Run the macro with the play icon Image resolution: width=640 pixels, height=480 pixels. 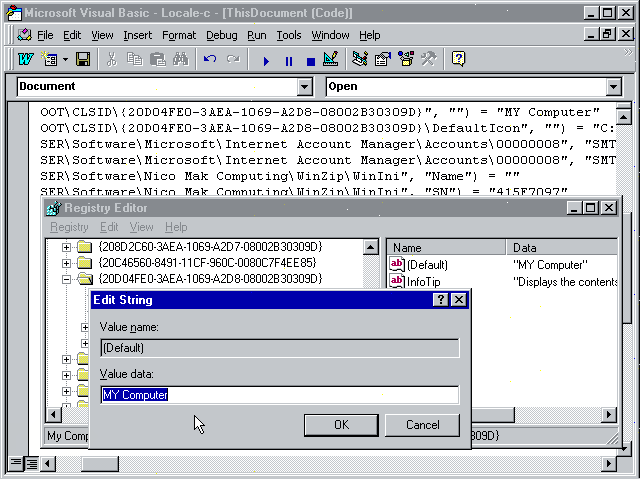pos(266,61)
